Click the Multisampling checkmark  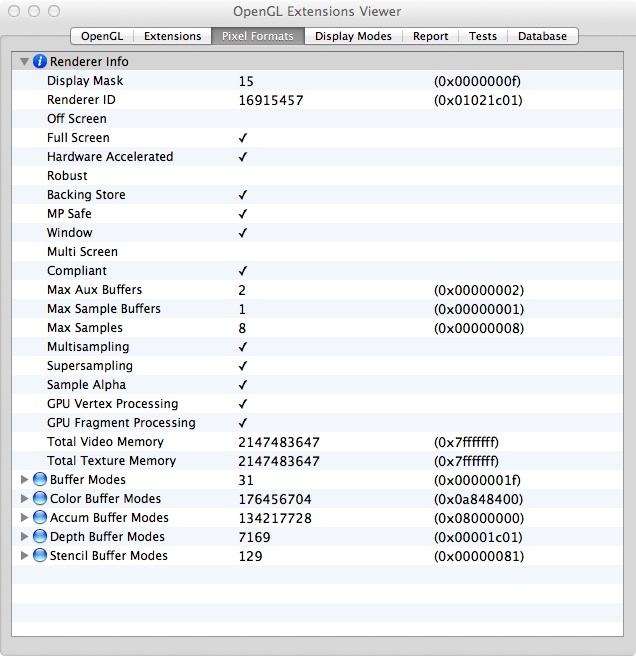click(243, 347)
